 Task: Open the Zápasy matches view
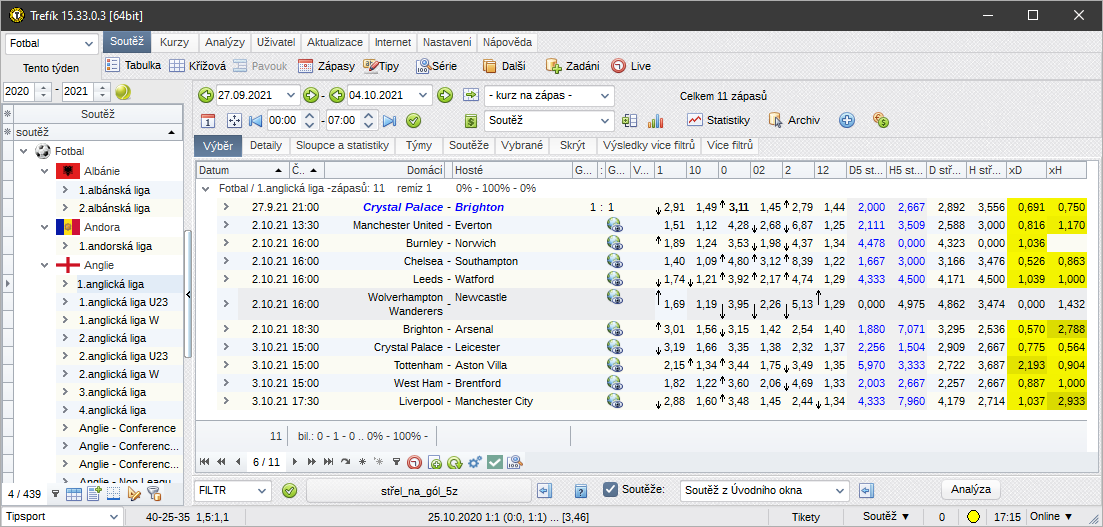tap(326, 66)
